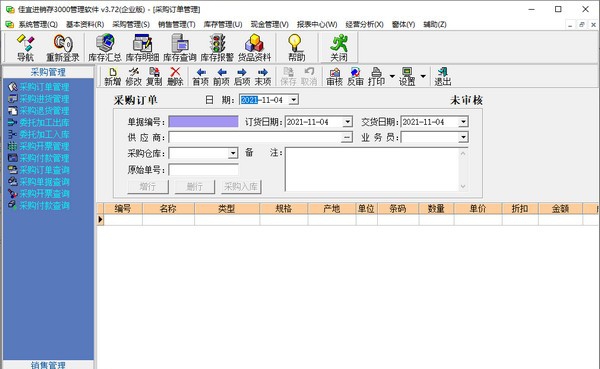The image size is (600, 369).
Task: Open the 经营分析(X) menu
Action: click(365, 24)
